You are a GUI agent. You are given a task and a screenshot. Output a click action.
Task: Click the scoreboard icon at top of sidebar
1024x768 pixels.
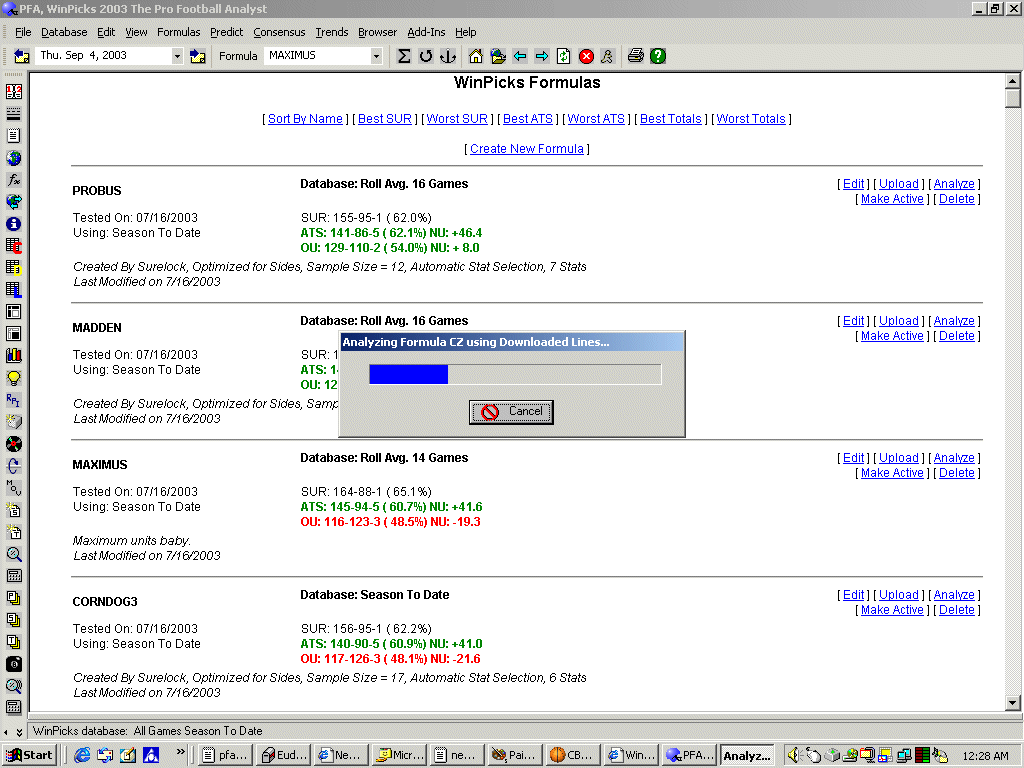13,91
